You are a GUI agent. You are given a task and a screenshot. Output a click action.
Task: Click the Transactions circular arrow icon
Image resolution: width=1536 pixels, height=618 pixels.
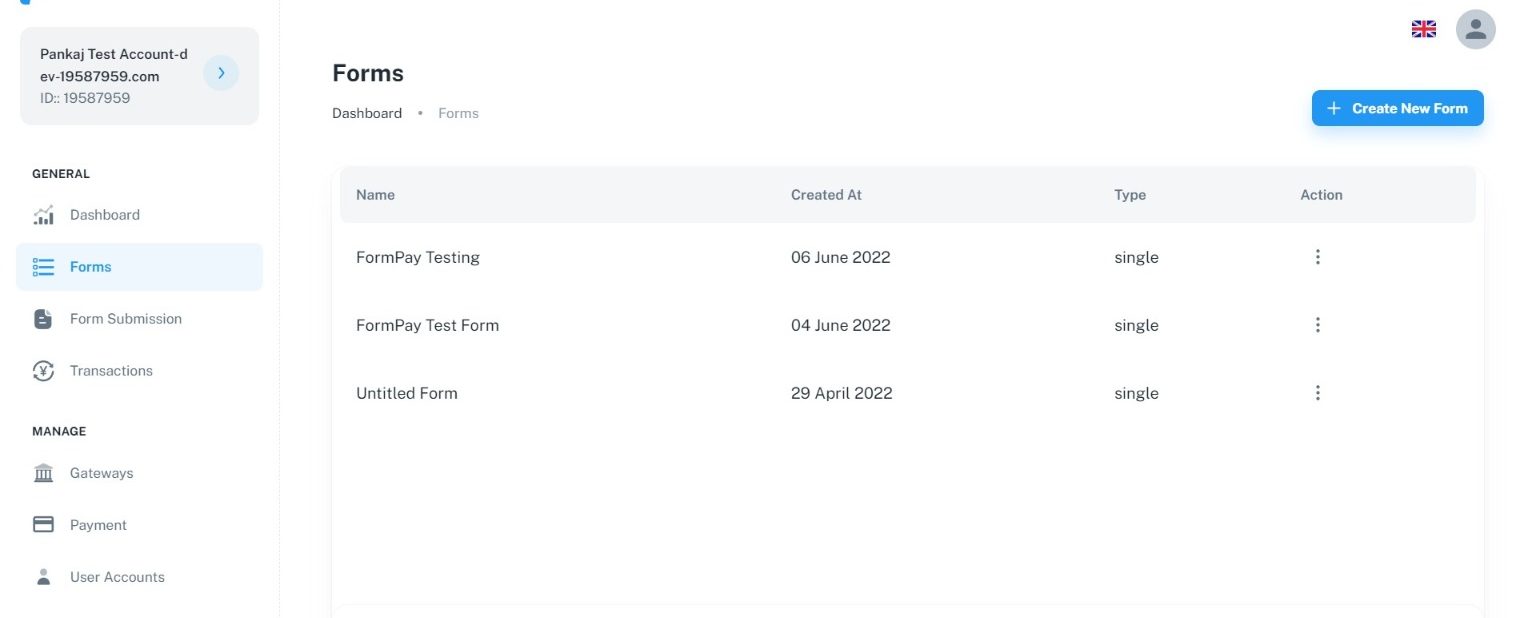click(x=44, y=370)
